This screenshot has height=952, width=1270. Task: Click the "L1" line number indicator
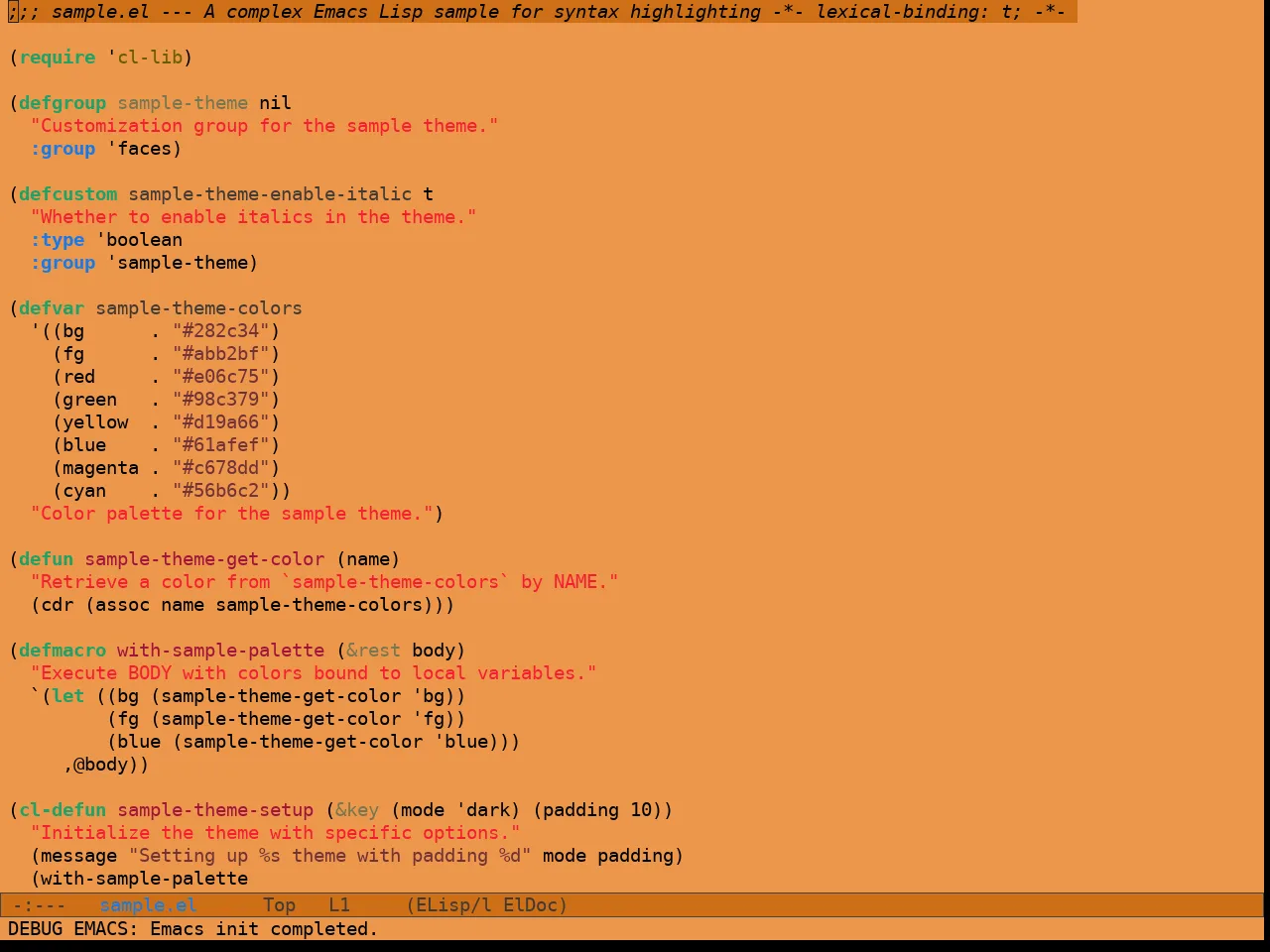(x=339, y=905)
